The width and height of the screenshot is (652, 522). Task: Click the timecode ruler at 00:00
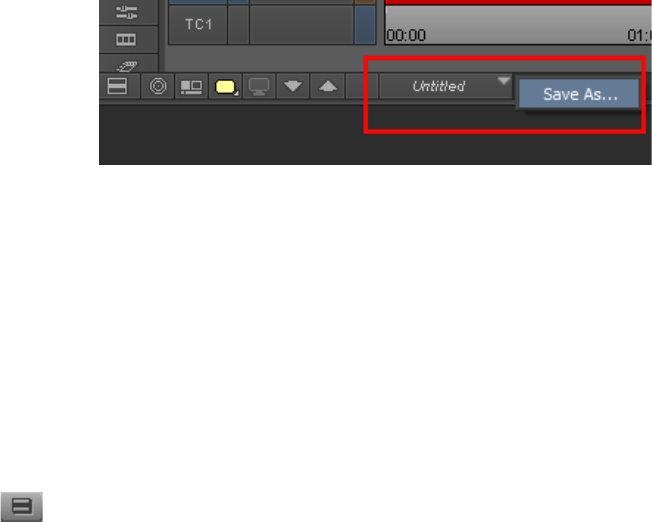(x=406, y=35)
